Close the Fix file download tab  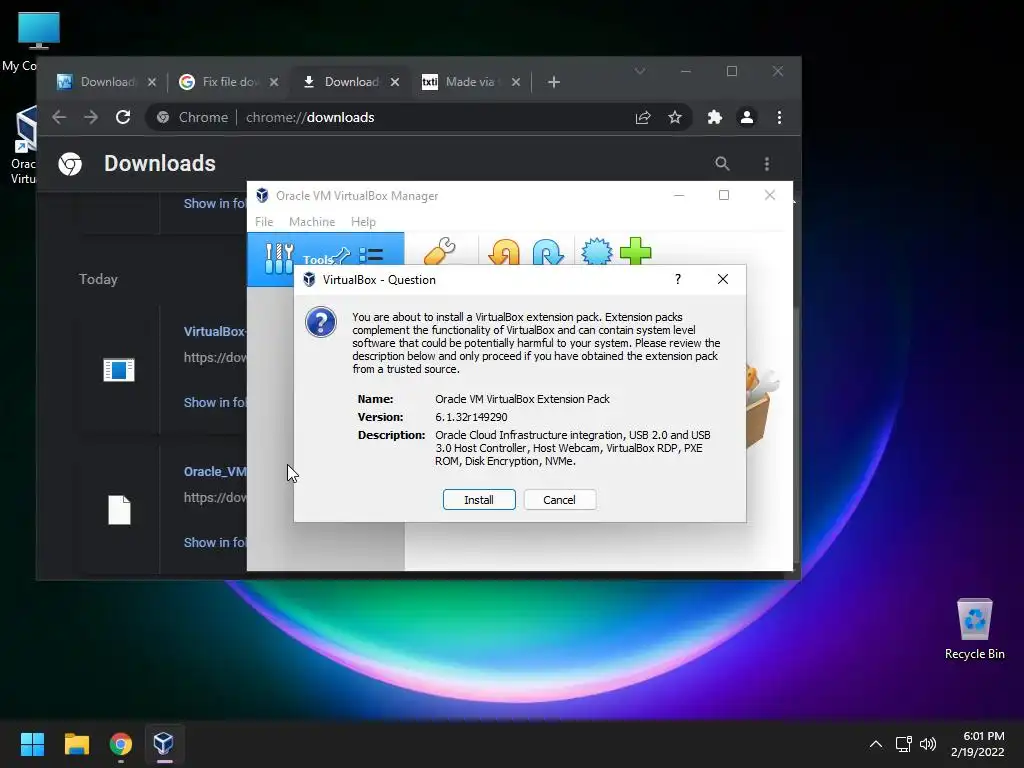(274, 82)
